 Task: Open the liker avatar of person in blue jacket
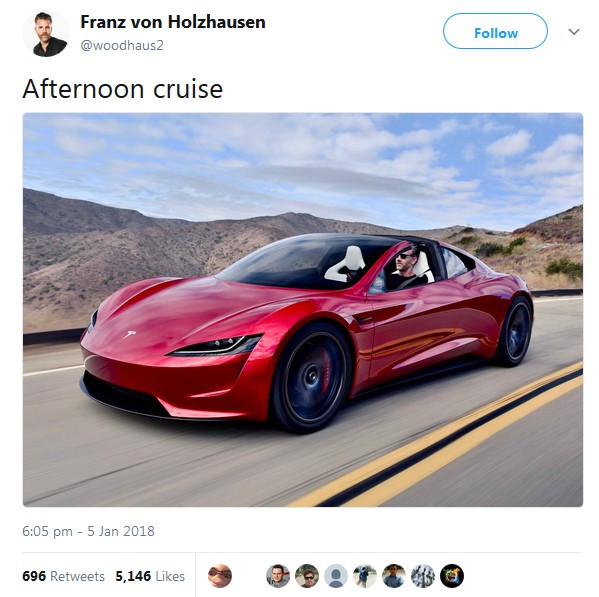coord(365,576)
